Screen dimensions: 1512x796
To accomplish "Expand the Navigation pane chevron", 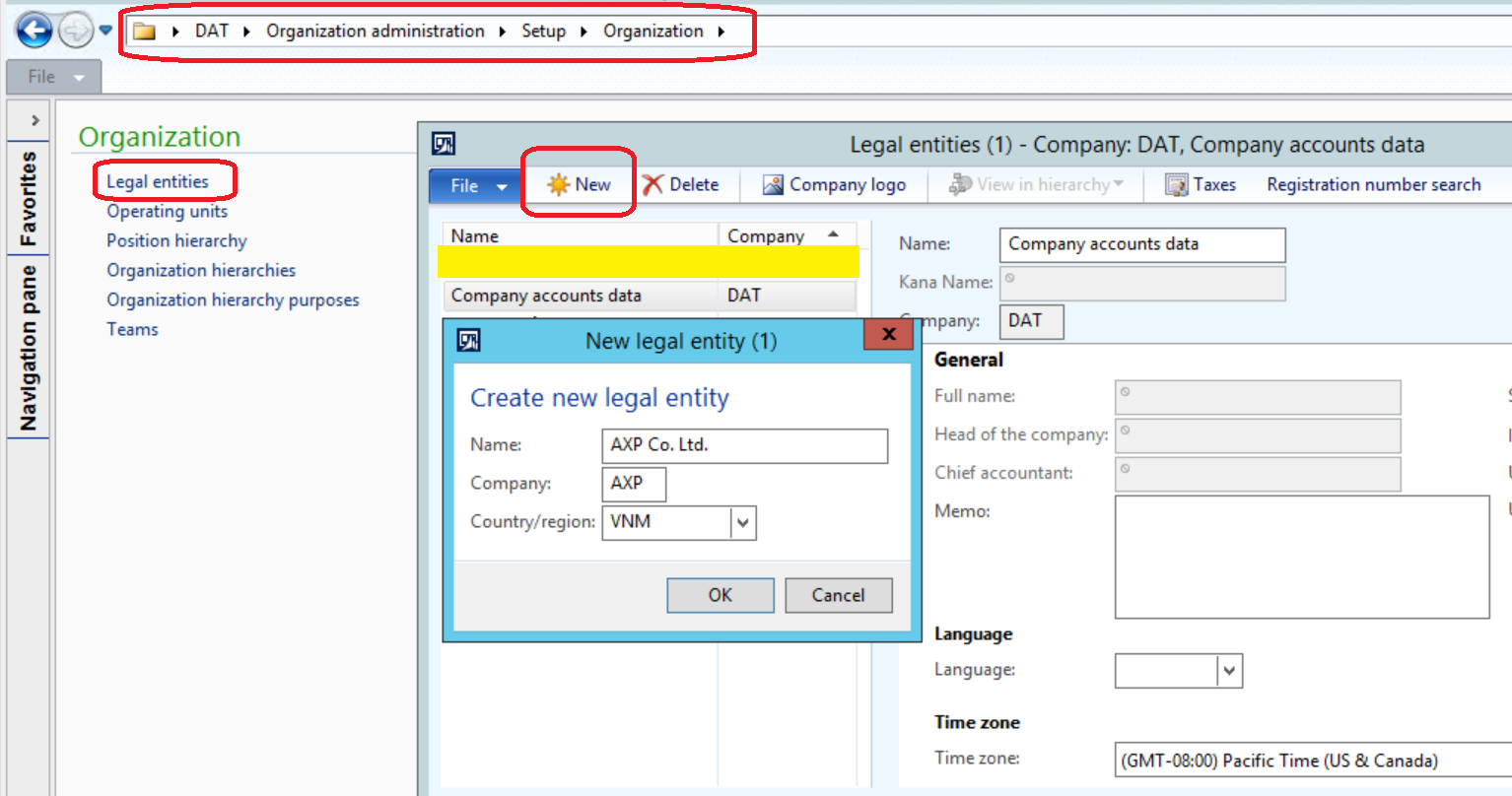I will 34,120.
